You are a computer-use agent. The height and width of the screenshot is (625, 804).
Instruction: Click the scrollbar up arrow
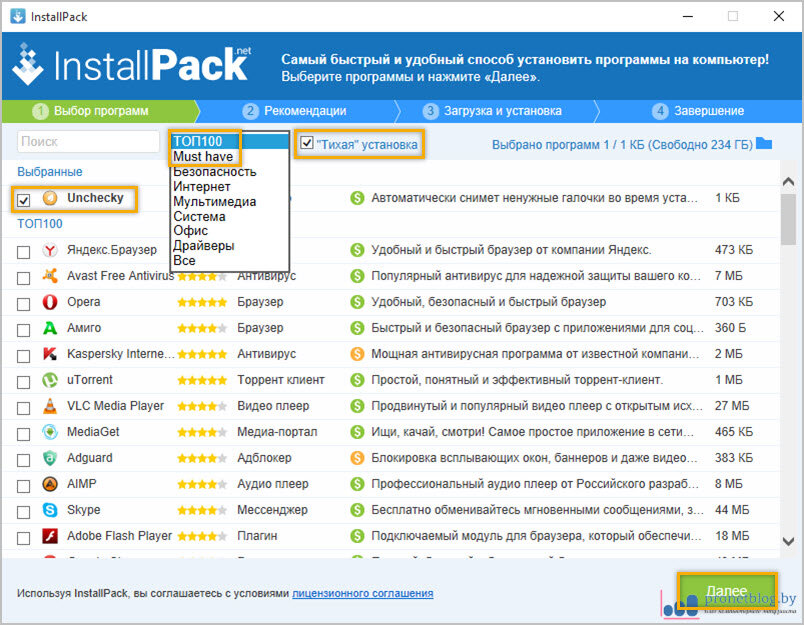789,181
